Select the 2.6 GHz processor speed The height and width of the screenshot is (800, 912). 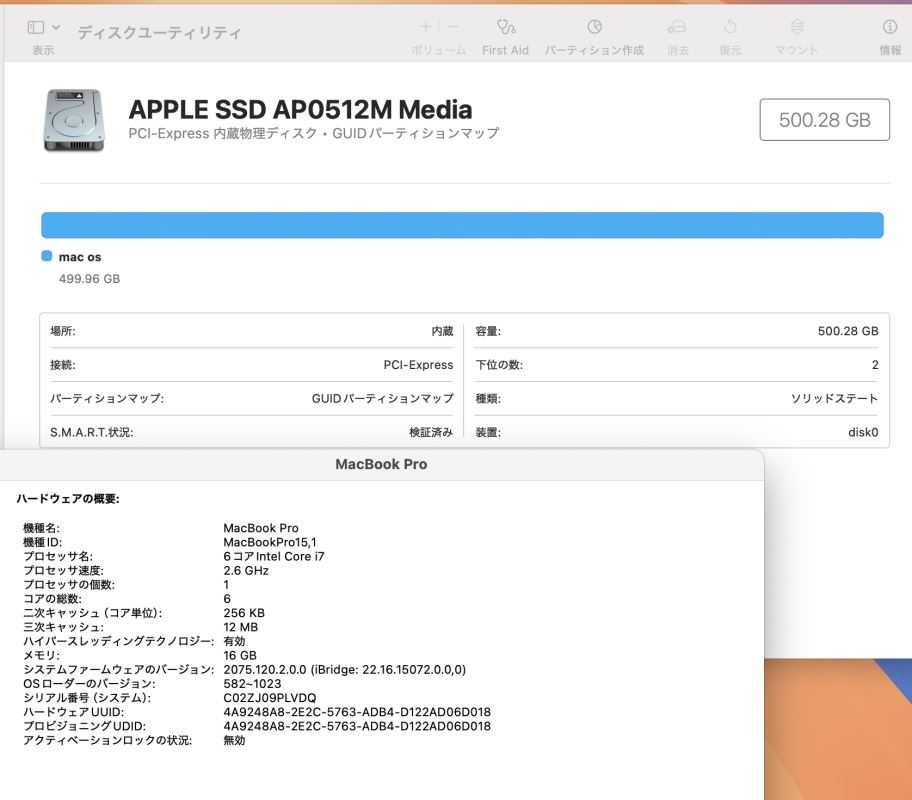[246, 570]
